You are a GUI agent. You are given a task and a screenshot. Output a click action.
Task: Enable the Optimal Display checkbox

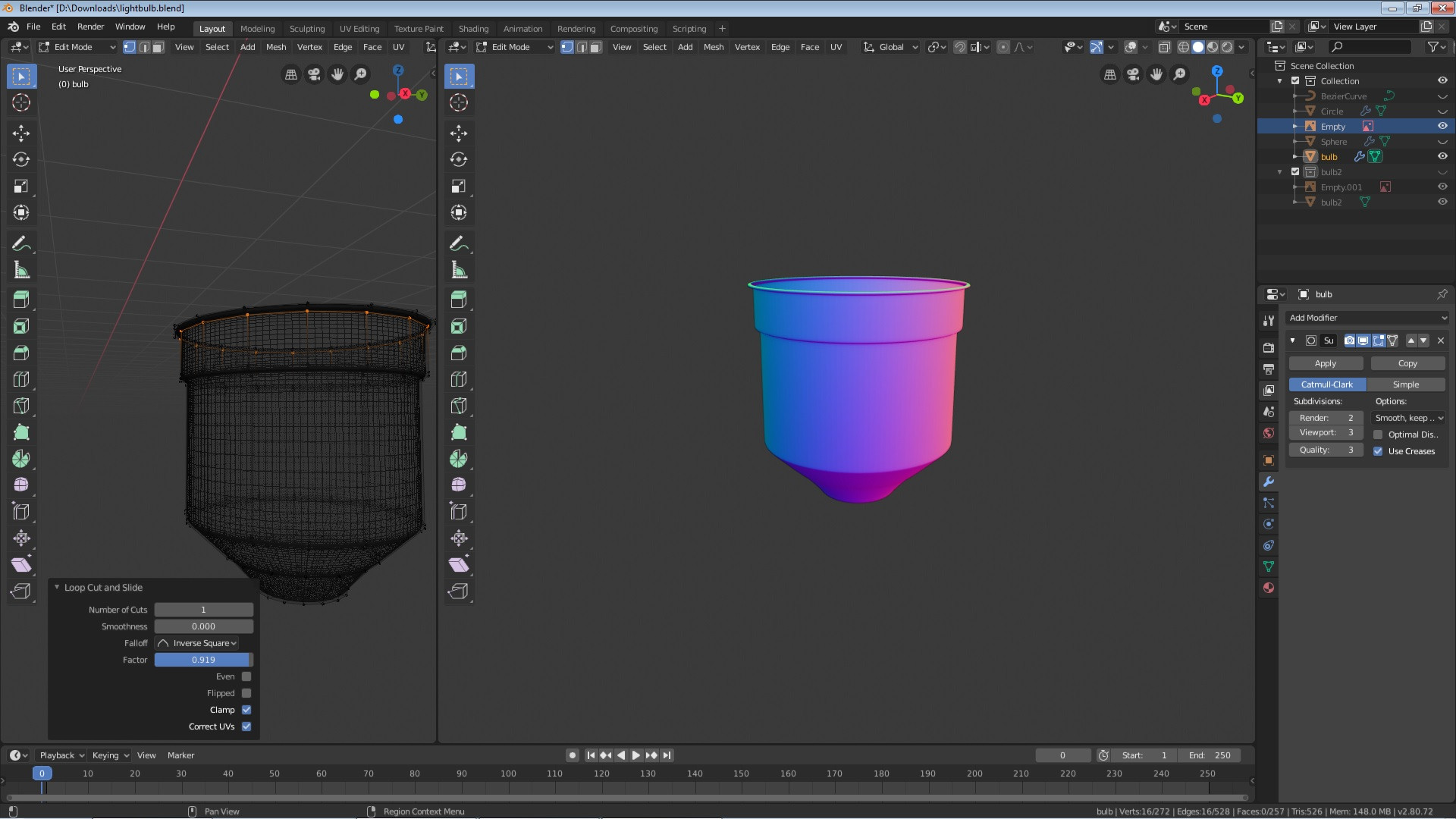point(1378,434)
